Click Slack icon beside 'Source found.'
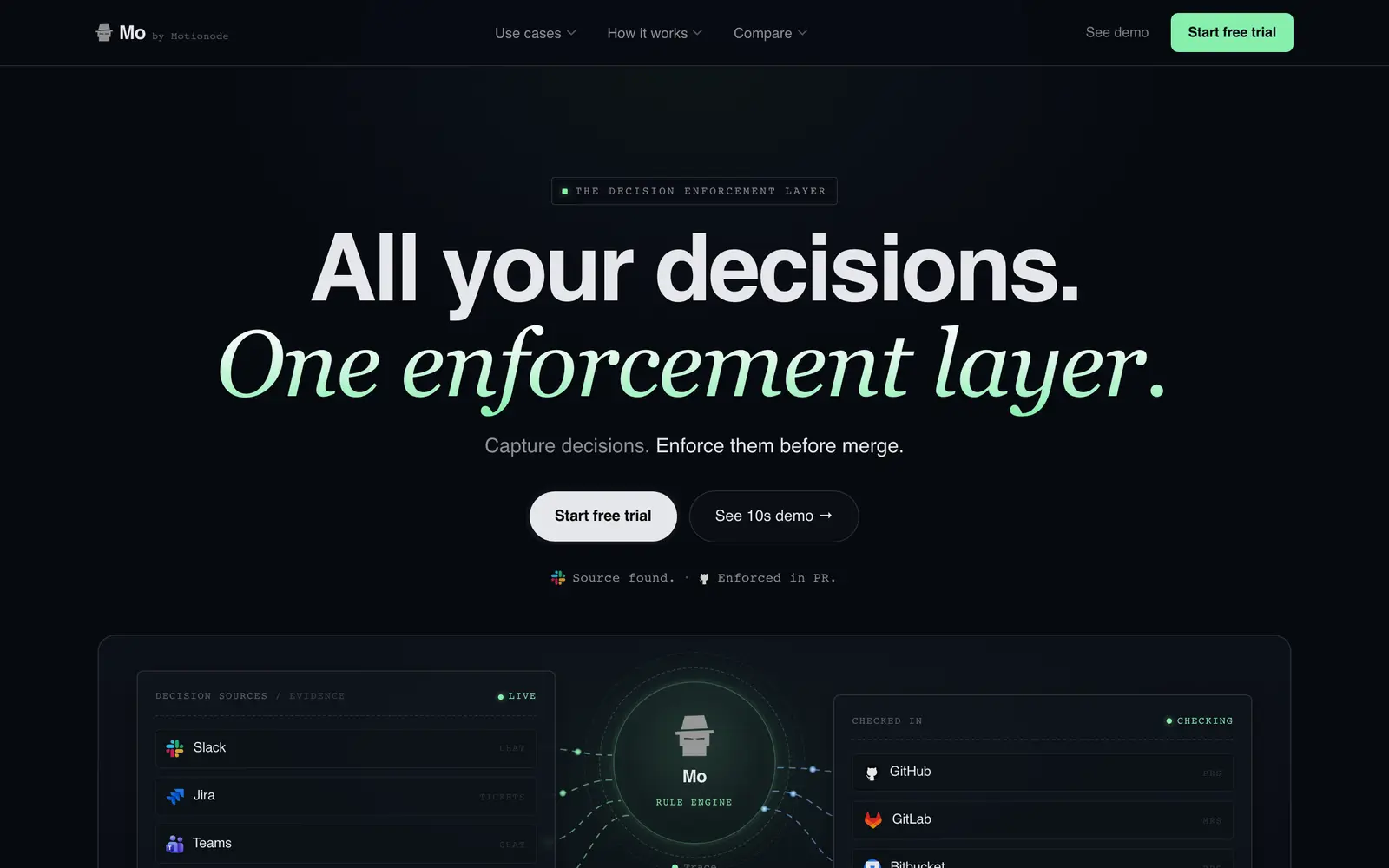 coord(558,578)
